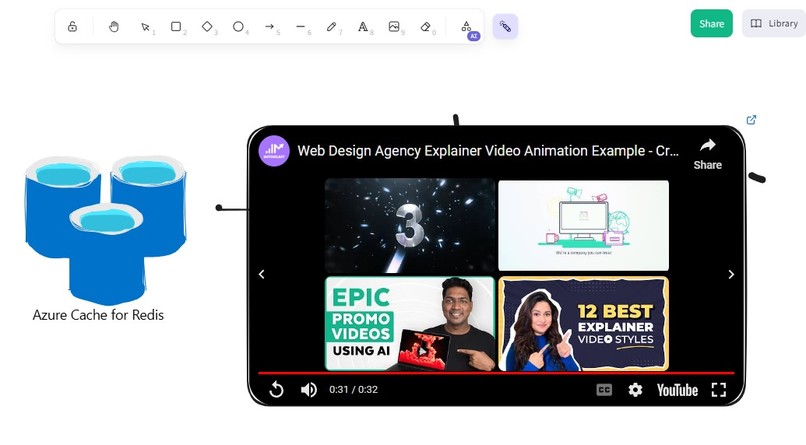
Task: Watch on YouTube logo link
Action: click(677, 390)
